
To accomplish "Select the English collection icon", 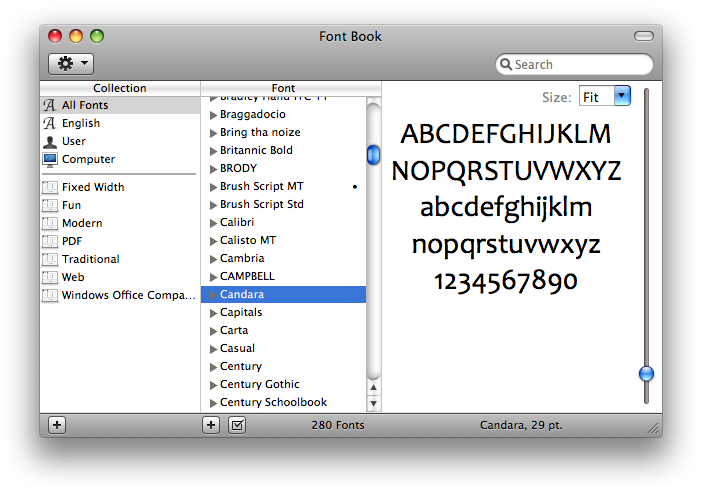I will [x=50, y=123].
